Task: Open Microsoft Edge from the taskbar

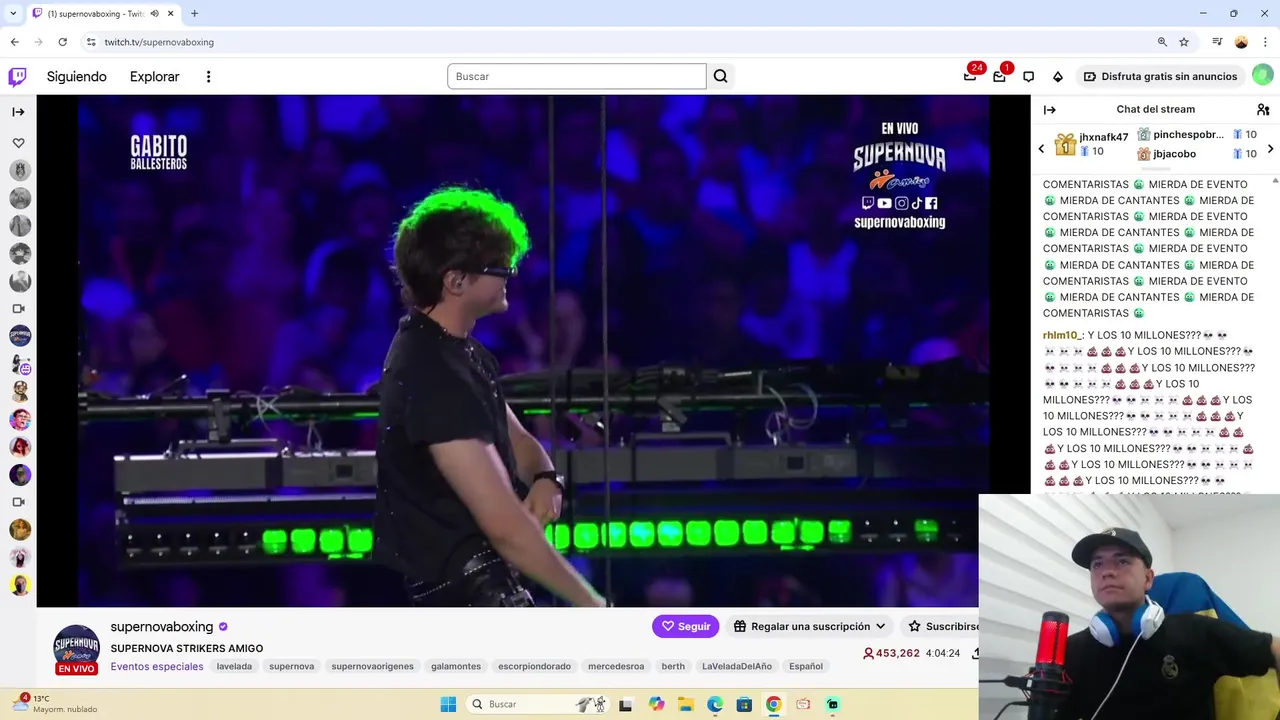Action: pyautogui.click(x=715, y=704)
